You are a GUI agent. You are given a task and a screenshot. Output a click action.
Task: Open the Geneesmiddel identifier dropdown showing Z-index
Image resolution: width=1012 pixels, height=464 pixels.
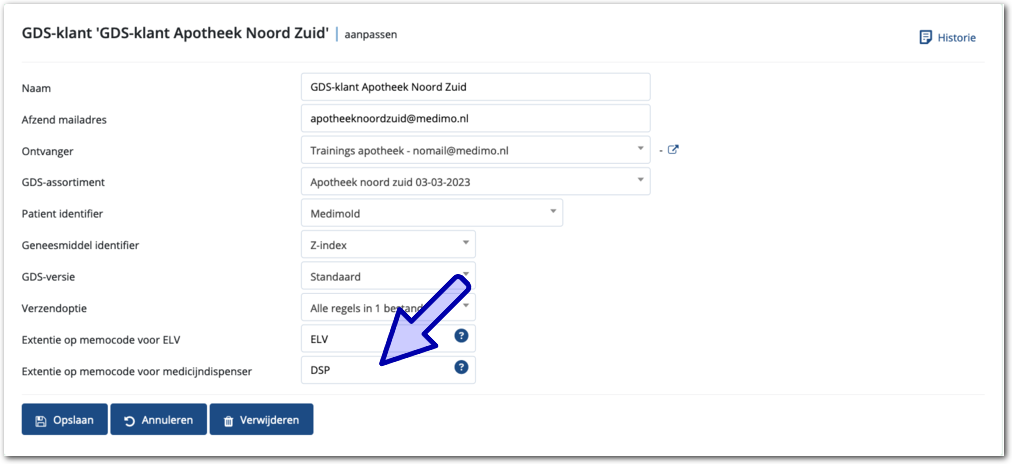tap(388, 244)
